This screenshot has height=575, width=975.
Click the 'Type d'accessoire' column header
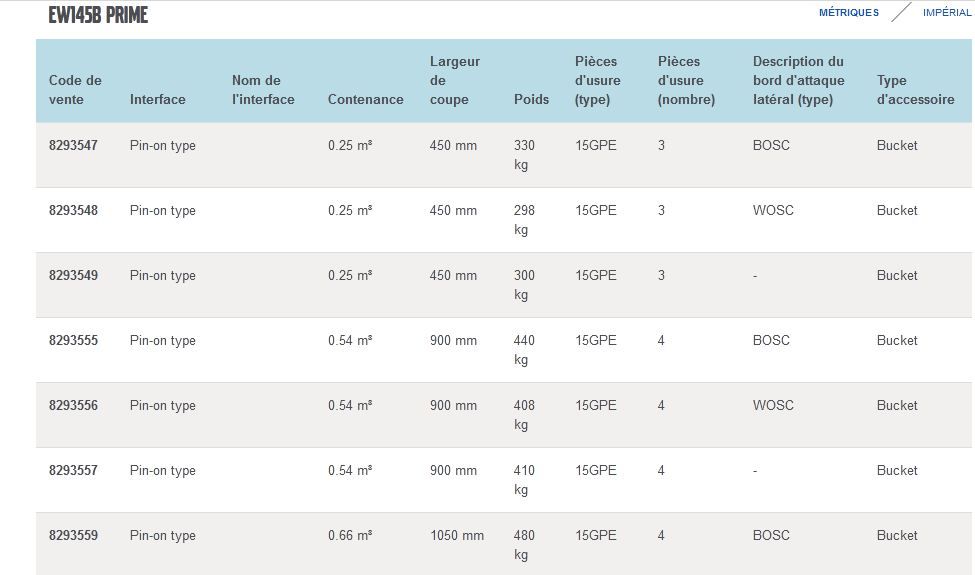tap(915, 90)
